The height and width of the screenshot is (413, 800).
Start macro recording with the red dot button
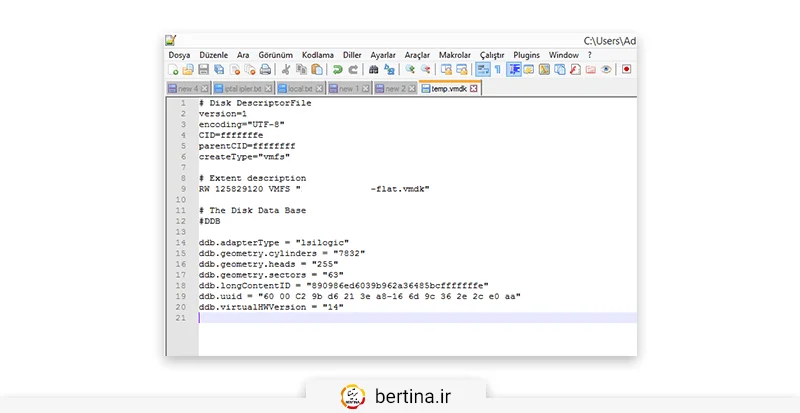(626, 70)
